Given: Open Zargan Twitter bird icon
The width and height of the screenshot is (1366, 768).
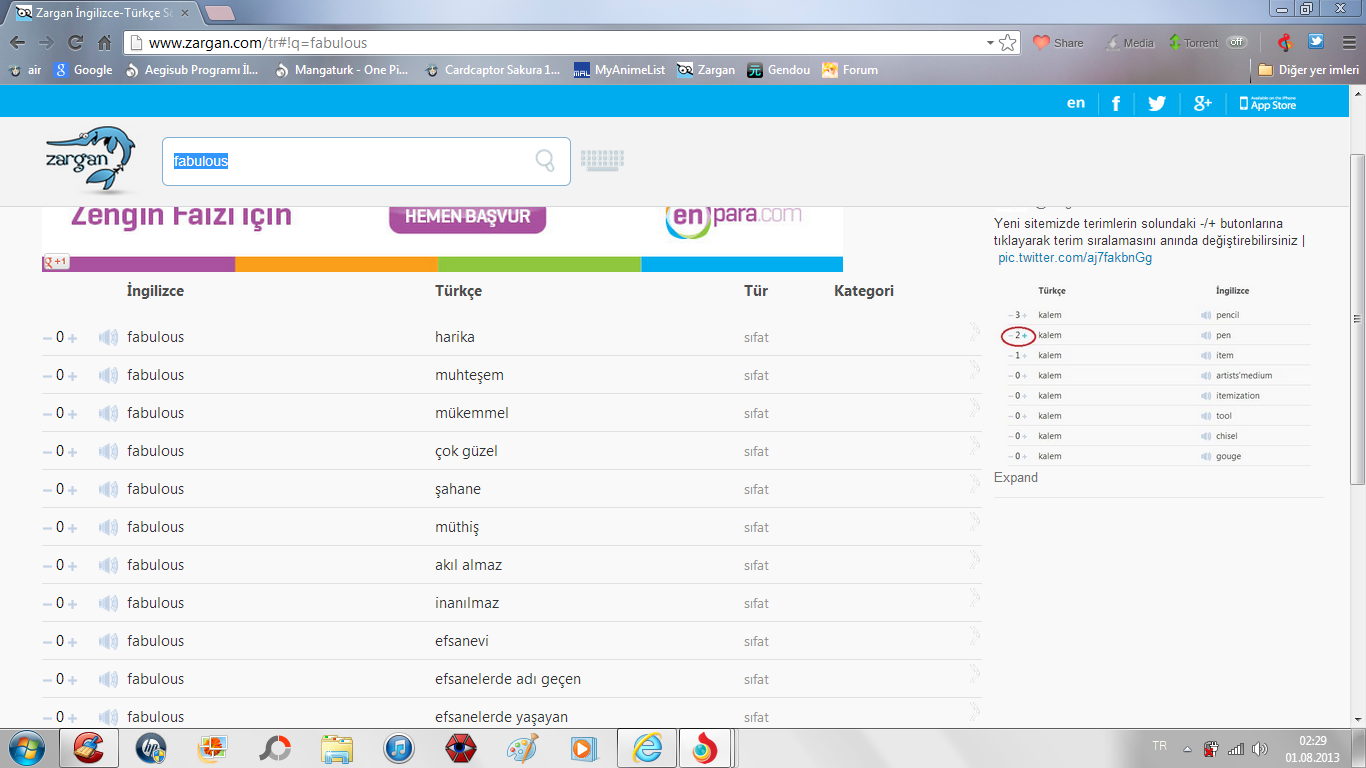Looking at the screenshot, I should pyautogui.click(x=1157, y=103).
